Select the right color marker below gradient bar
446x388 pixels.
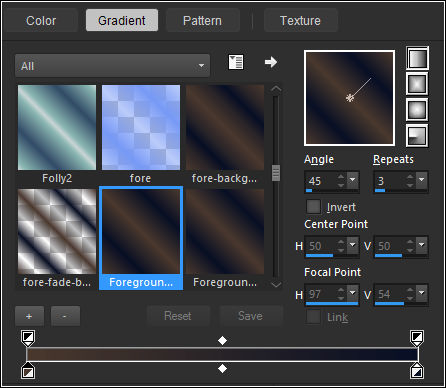coord(417,371)
